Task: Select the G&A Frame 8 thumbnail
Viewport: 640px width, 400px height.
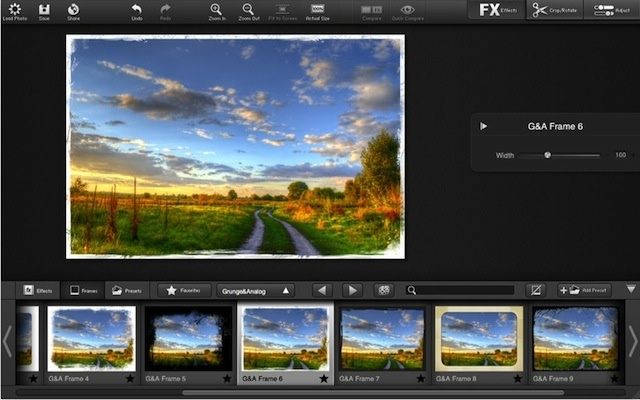Action: (476, 338)
